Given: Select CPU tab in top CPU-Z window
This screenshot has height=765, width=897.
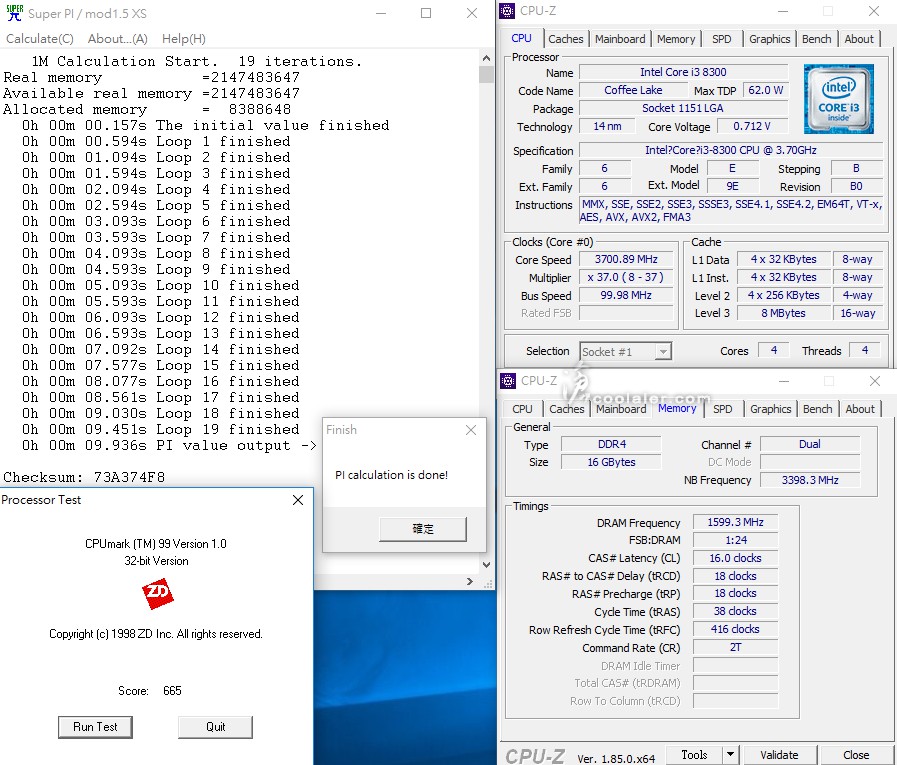Looking at the screenshot, I should 521,38.
